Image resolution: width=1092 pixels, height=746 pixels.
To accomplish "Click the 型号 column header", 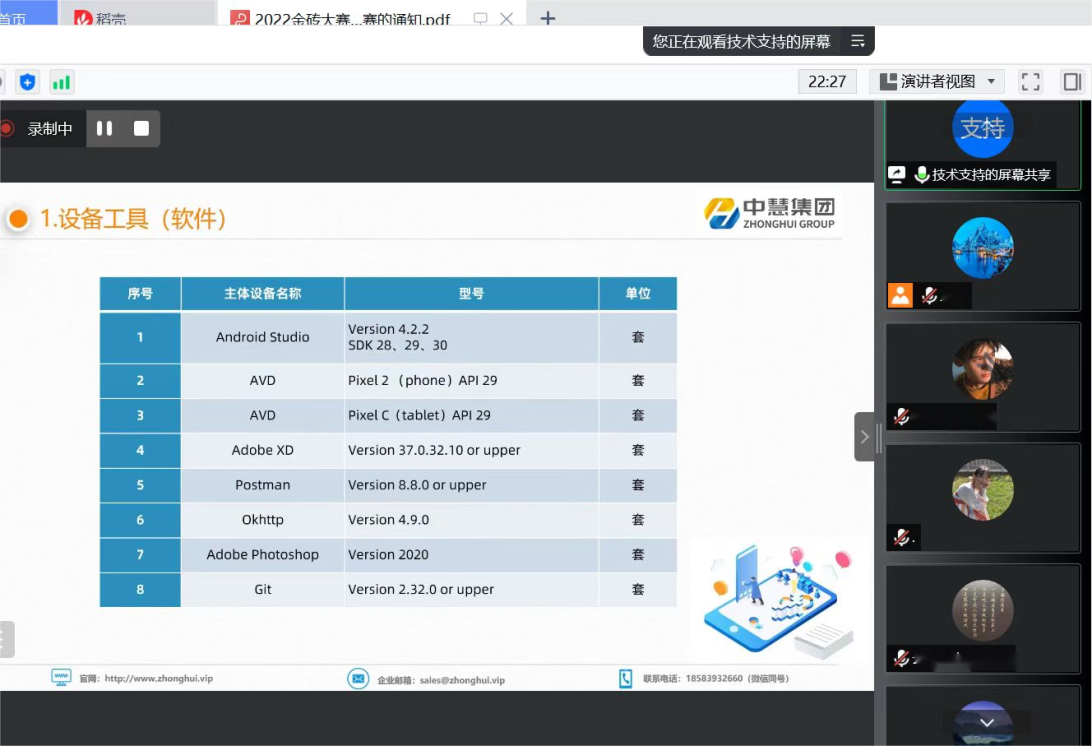I will 471,293.
